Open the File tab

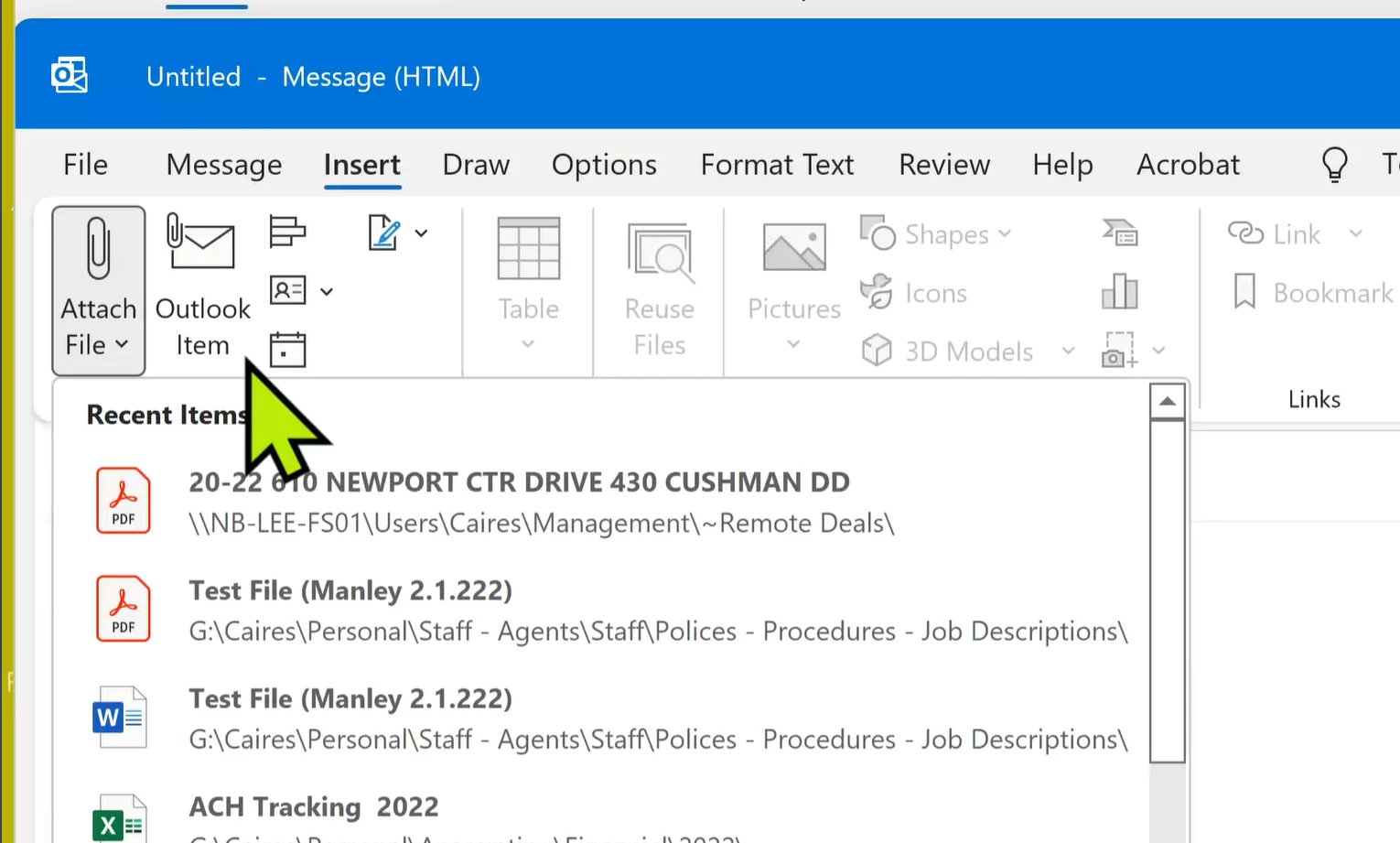pyautogui.click(x=86, y=165)
